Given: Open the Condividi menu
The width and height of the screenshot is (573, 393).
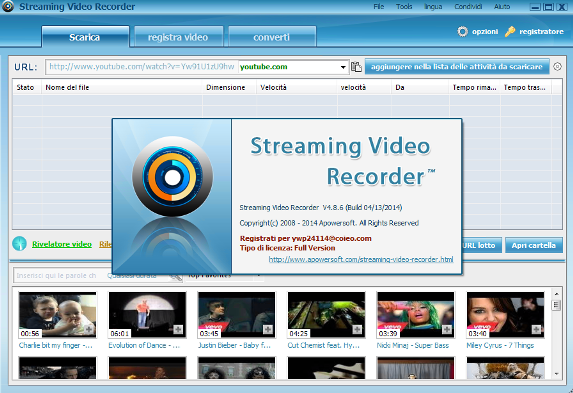Looking at the screenshot, I should tap(468, 7).
